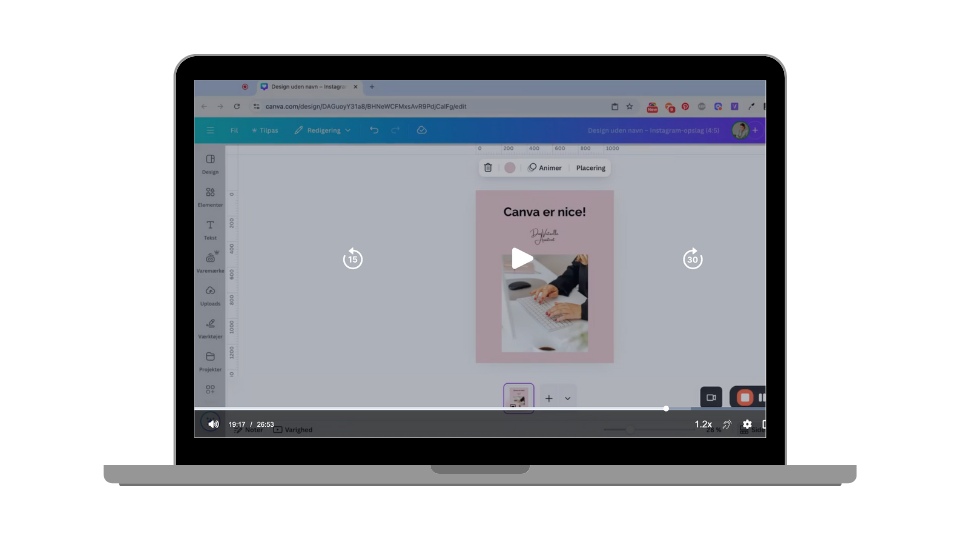
Task: Mute the video volume
Action: [213, 424]
